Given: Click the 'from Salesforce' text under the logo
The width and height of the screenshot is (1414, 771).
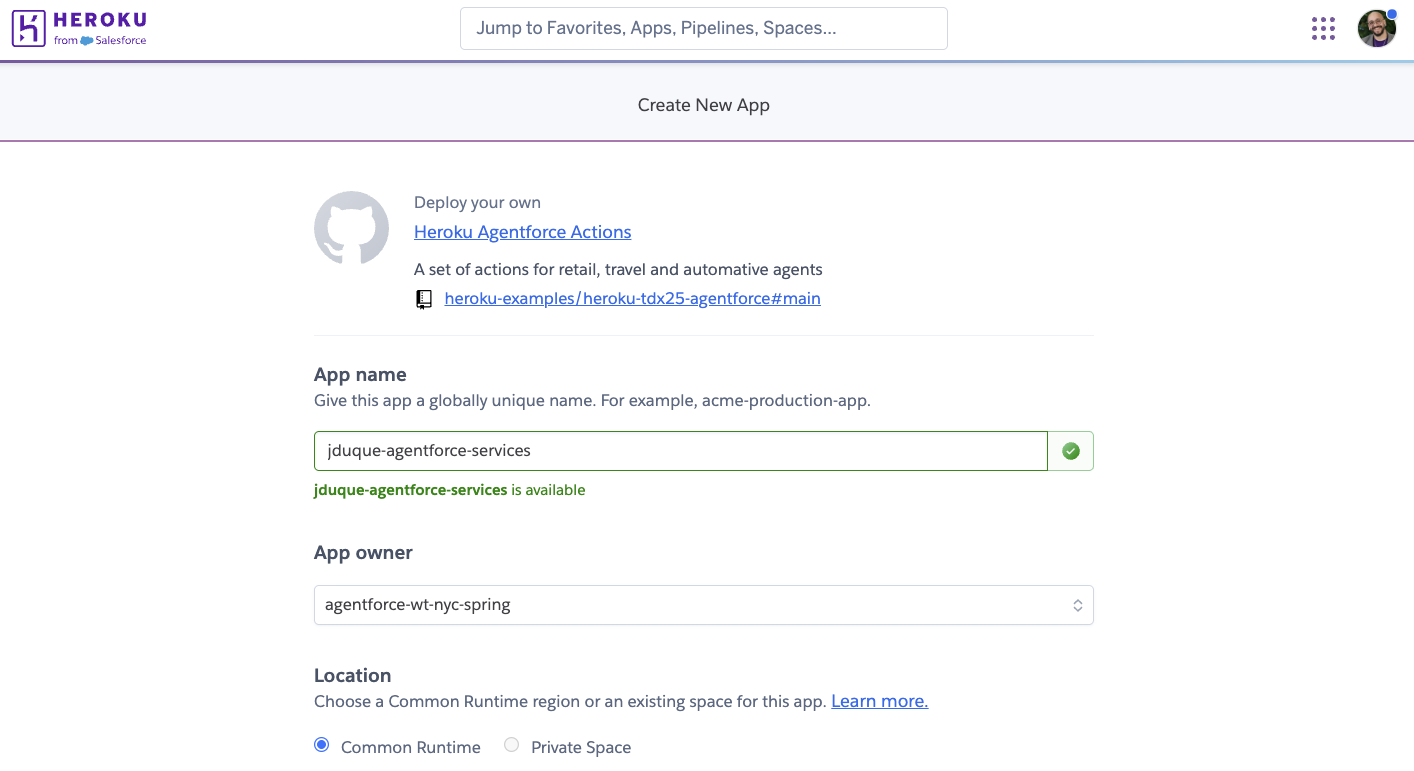Looking at the screenshot, I should click(100, 41).
